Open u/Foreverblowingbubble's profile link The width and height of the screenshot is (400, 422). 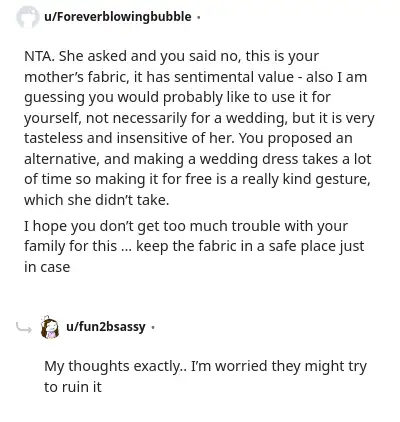[118, 17]
